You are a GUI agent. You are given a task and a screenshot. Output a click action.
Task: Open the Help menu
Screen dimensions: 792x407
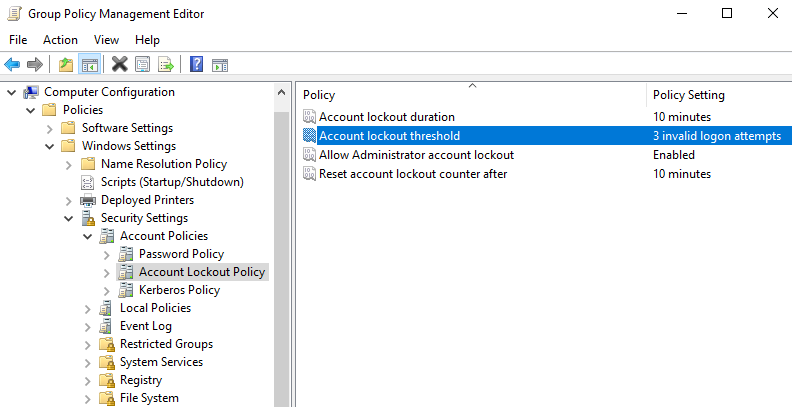147,40
